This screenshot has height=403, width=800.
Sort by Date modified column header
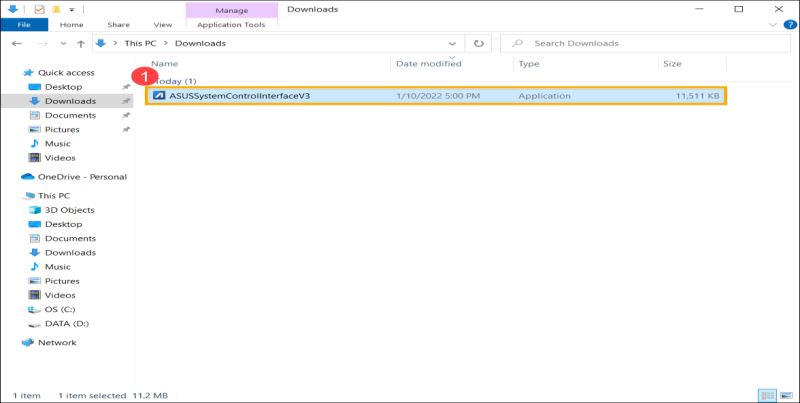[x=429, y=64]
